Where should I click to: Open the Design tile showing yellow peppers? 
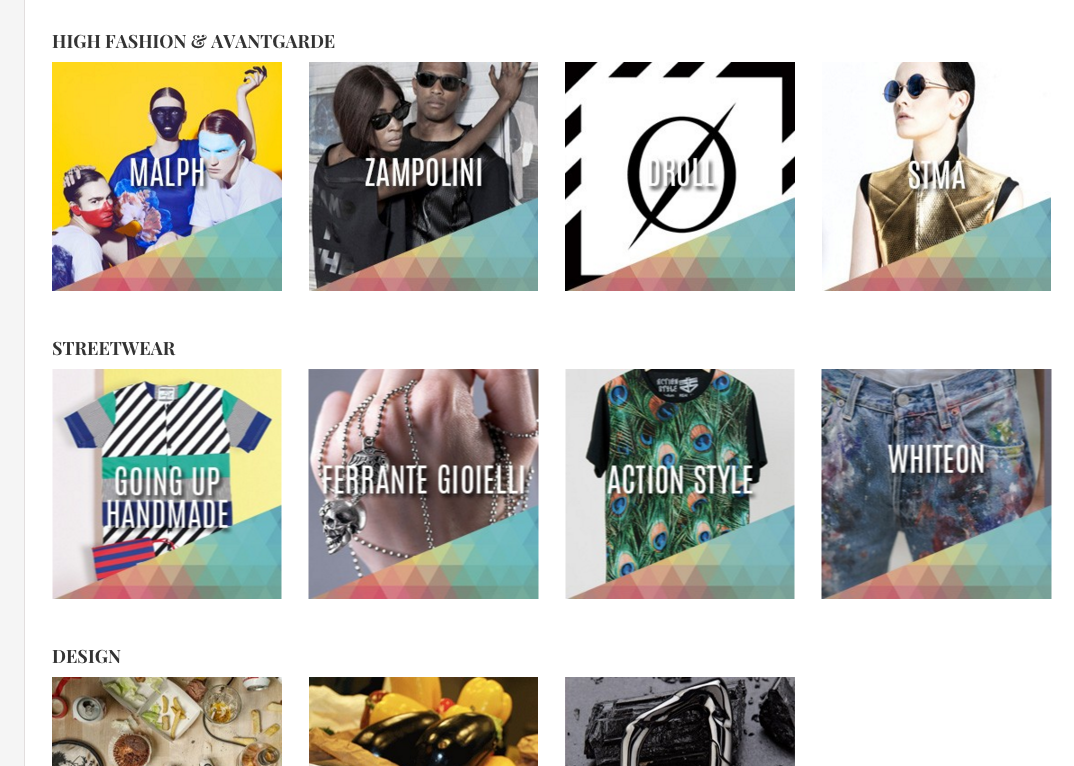pos(423,721)
